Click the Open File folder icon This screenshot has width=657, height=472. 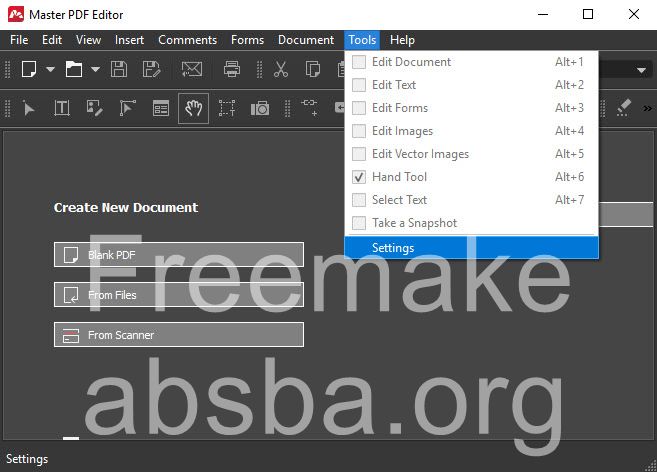pyautogui.click(x=74, y=69)
